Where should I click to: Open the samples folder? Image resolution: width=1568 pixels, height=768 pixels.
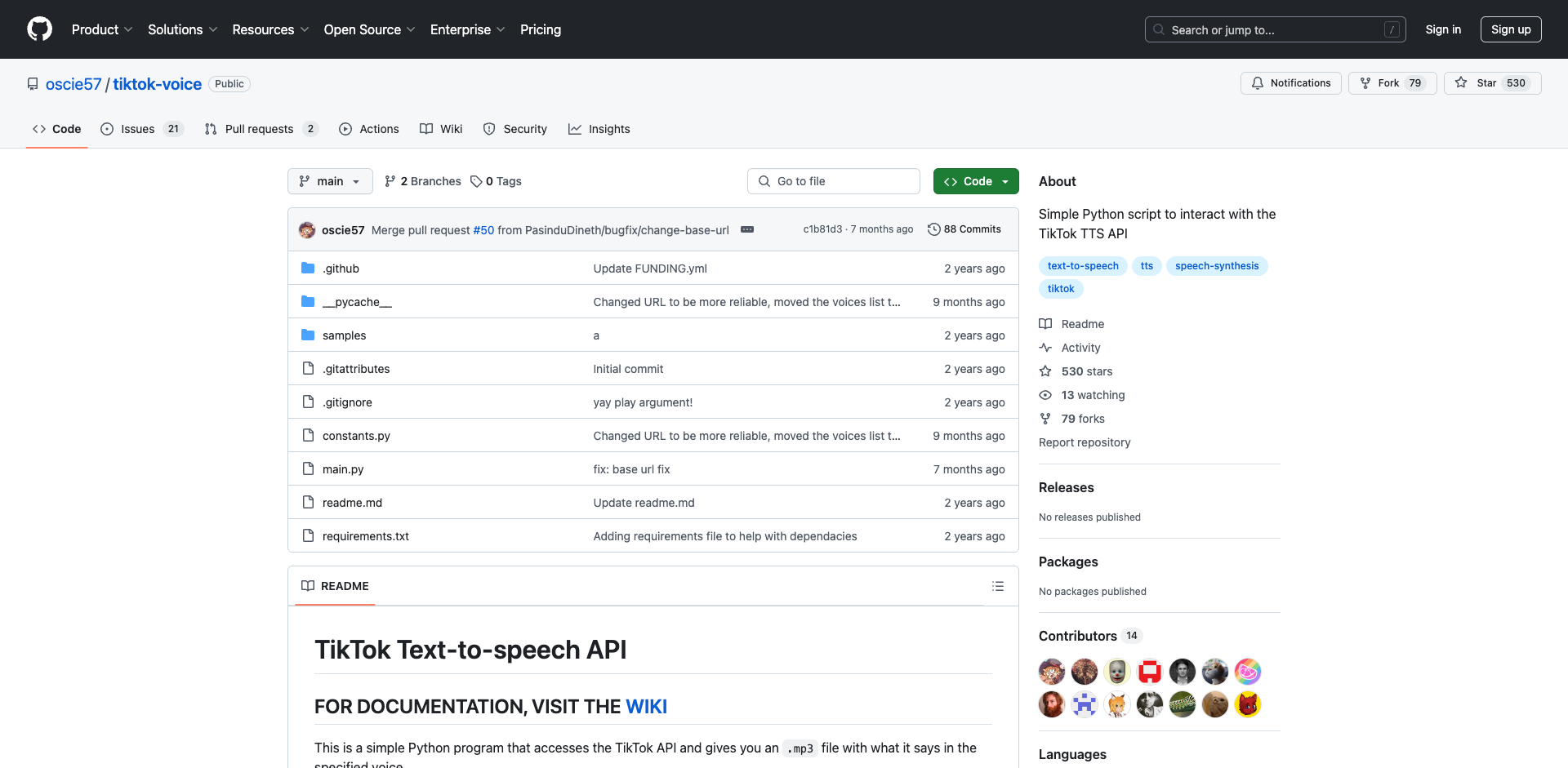344,335
